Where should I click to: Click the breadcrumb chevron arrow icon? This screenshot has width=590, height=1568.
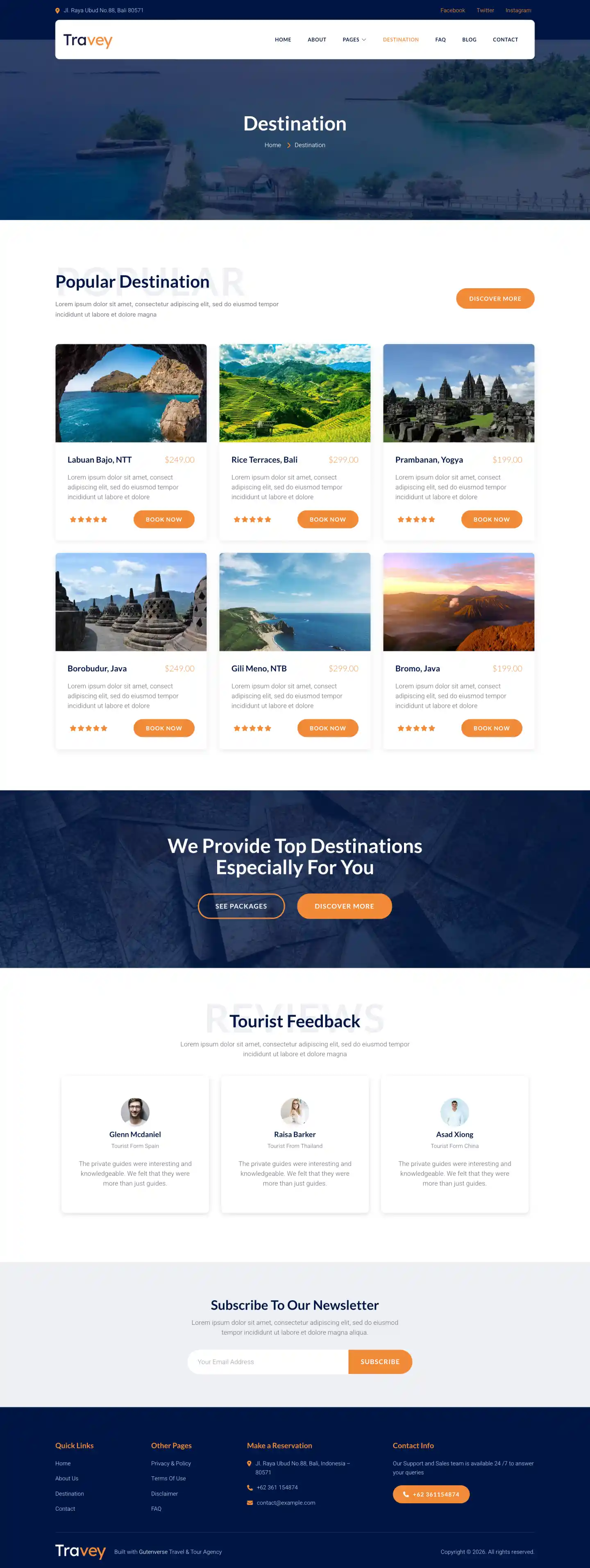point(288,145)
